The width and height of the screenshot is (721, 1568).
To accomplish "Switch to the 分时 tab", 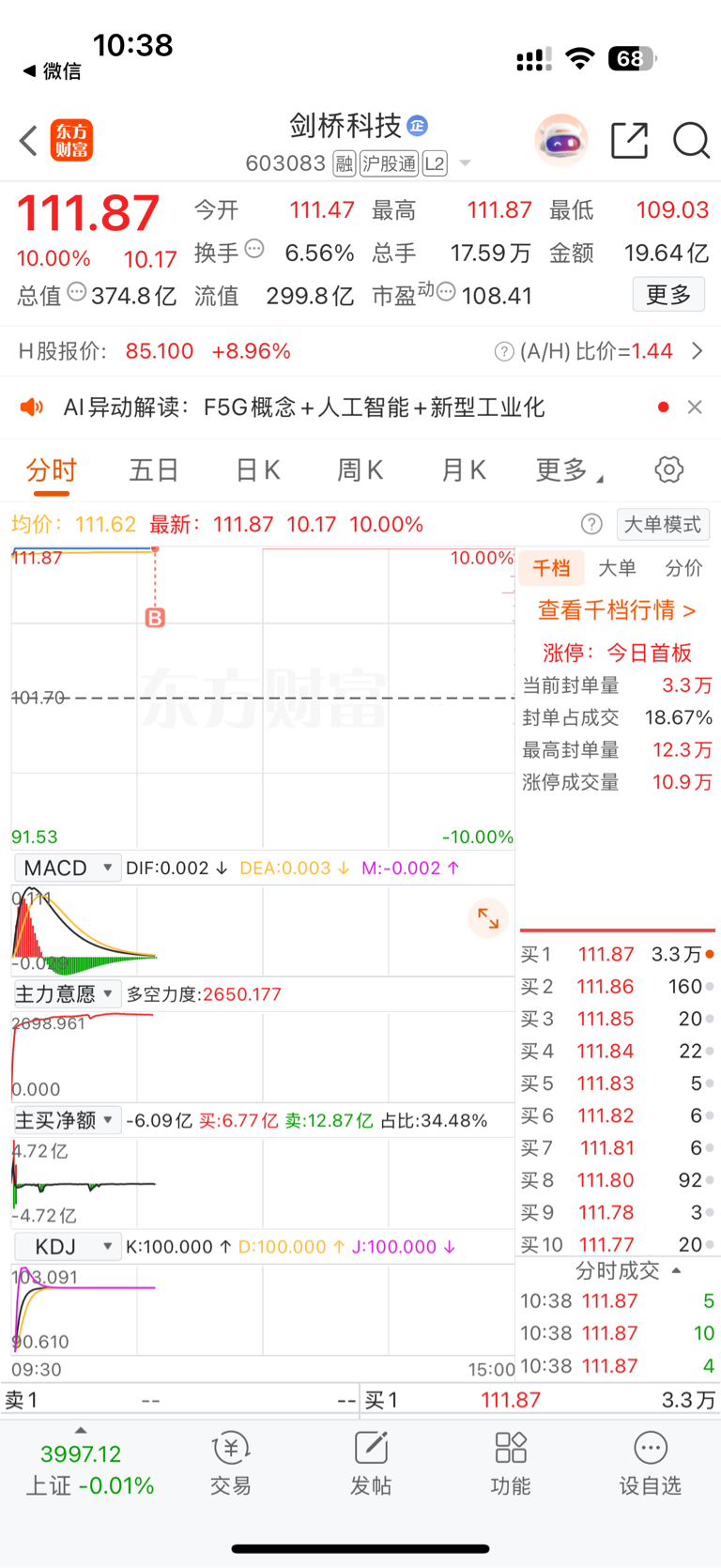I will tap(52, 469).
